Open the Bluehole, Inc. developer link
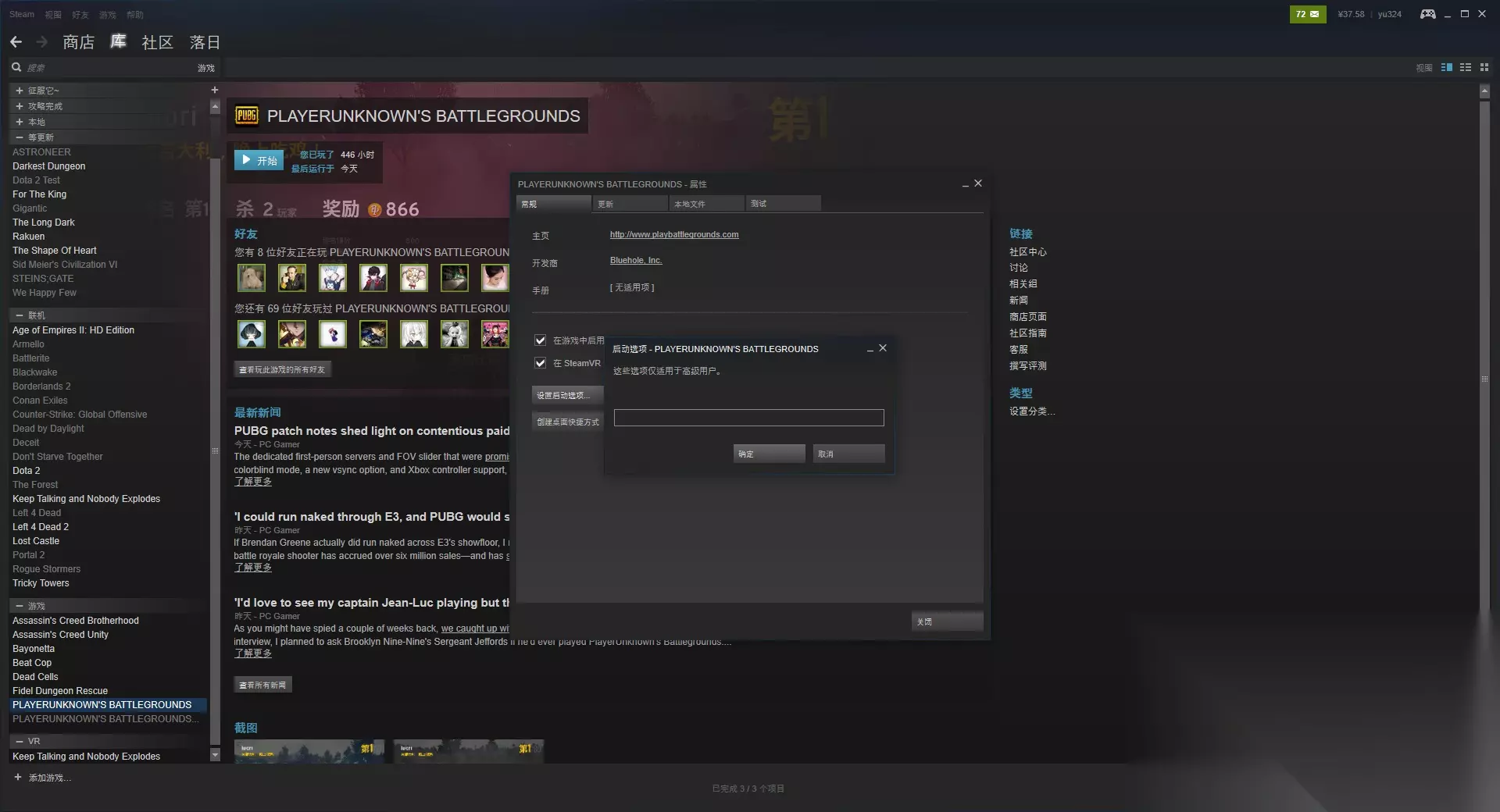Viewport: 1500px width, 812px height. pos(636,261)
